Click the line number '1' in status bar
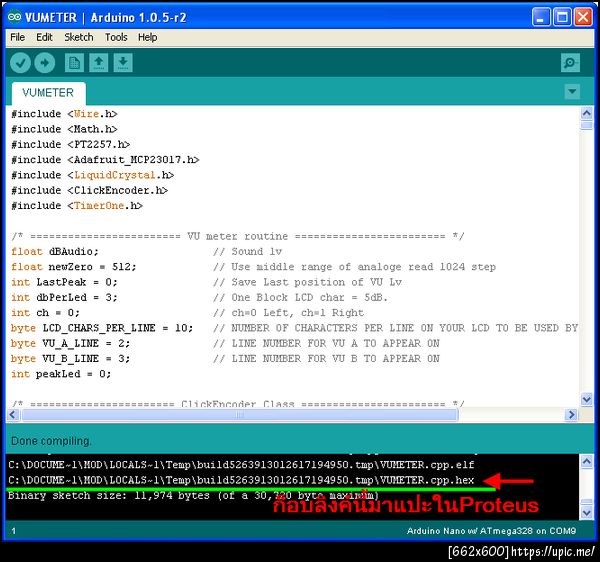This screenshot has height=562, width=600. (x=14, y=531)
